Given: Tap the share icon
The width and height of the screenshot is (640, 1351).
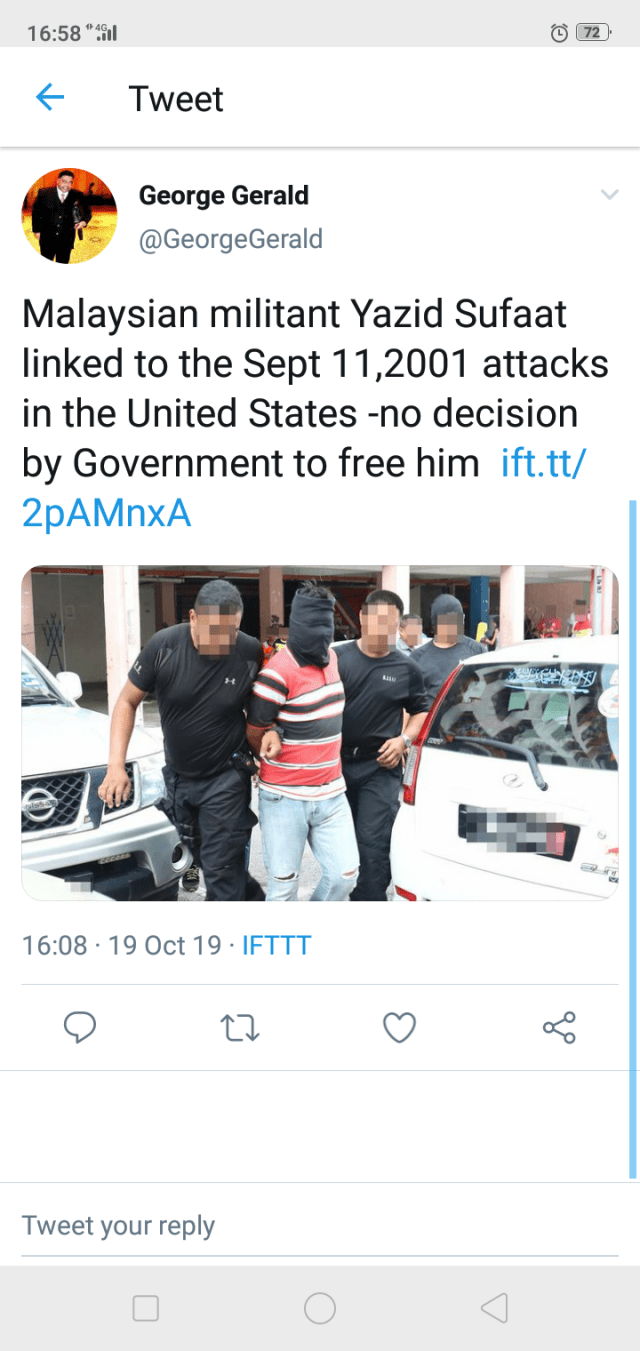Looking at the screenshot, I should pyautogui.click(x=559, y=1027).
